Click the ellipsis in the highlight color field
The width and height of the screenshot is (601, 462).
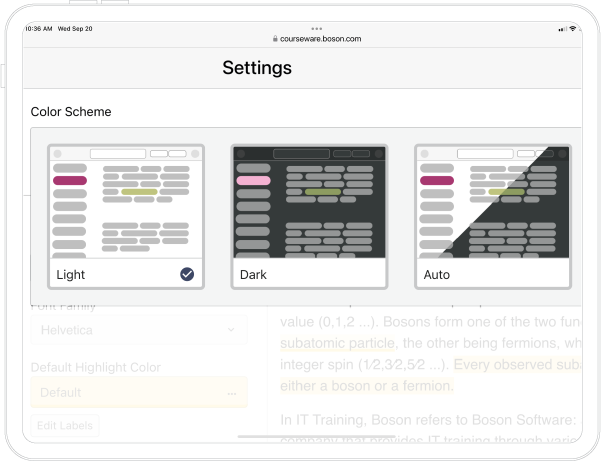231,393
